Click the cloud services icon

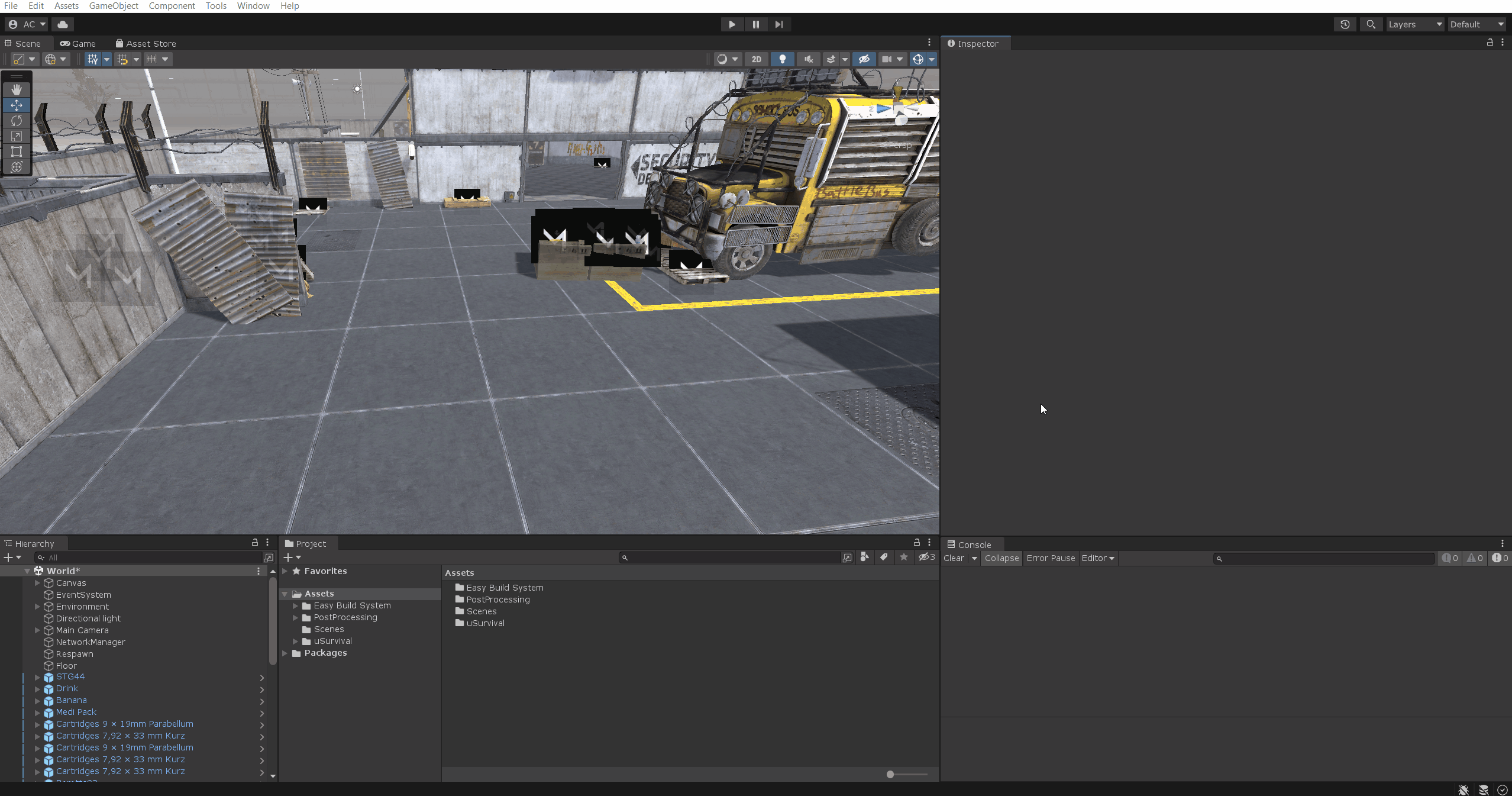click(63, 24)
